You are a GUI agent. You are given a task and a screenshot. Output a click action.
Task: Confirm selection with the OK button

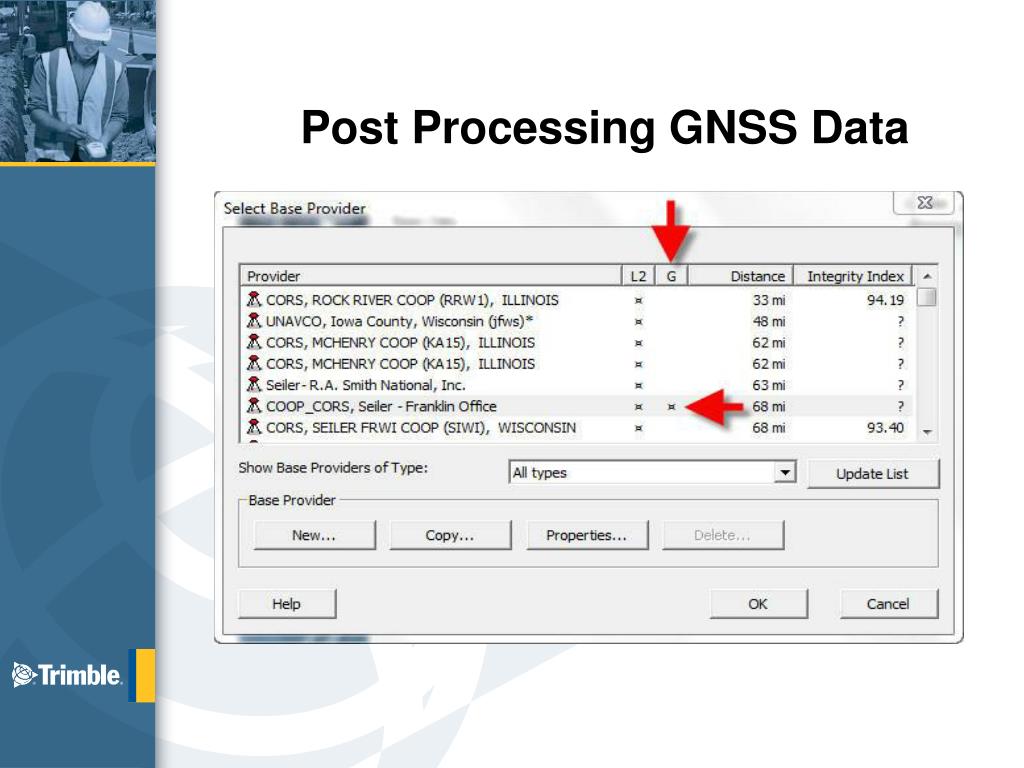pos(758,603)
